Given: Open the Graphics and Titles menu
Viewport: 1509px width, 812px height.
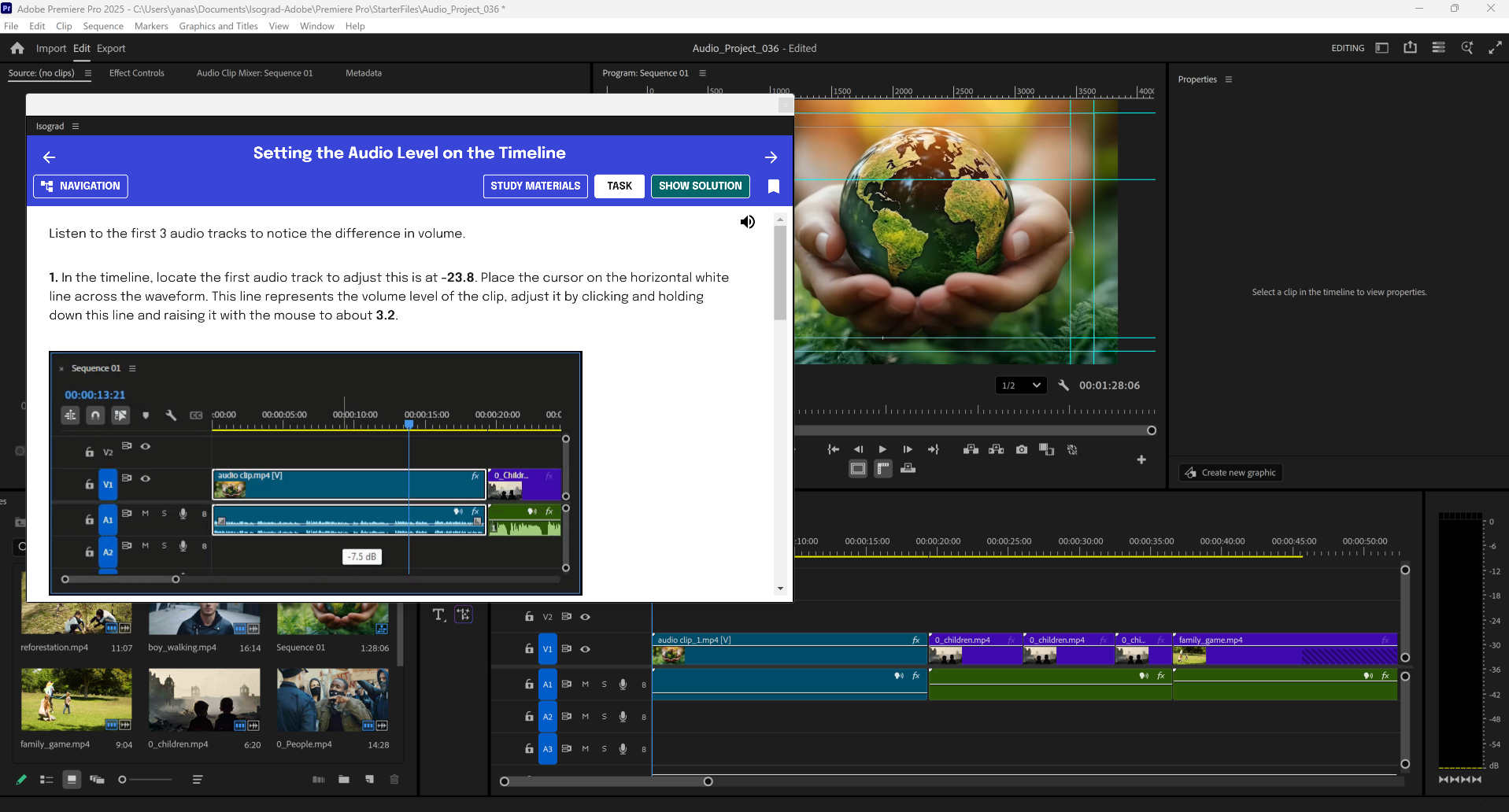Looking at the screenshot, I should (218, 26).
